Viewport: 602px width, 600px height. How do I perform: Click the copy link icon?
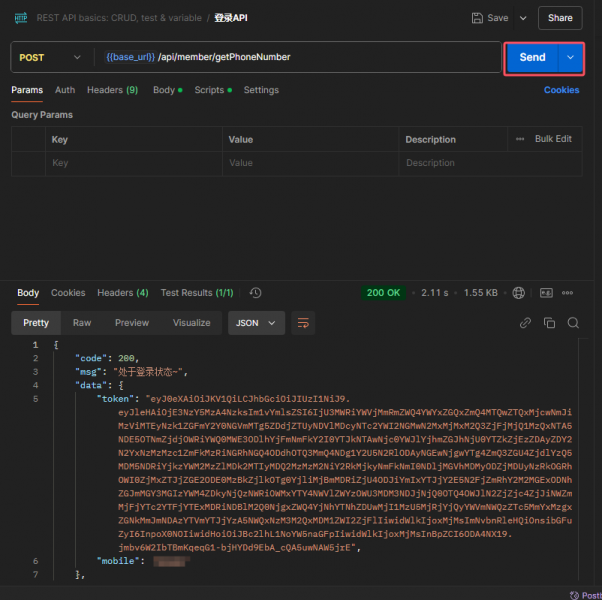coord(525,323)
